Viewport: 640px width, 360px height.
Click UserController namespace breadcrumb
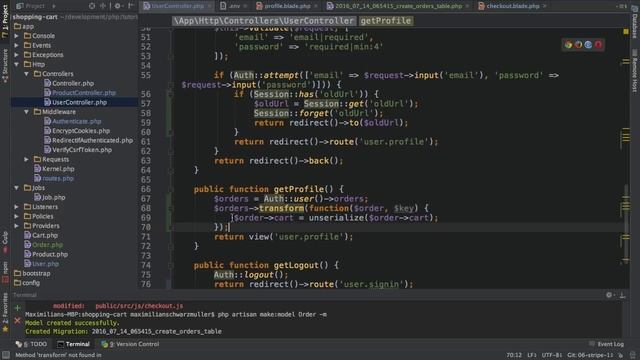pos(264,21)
